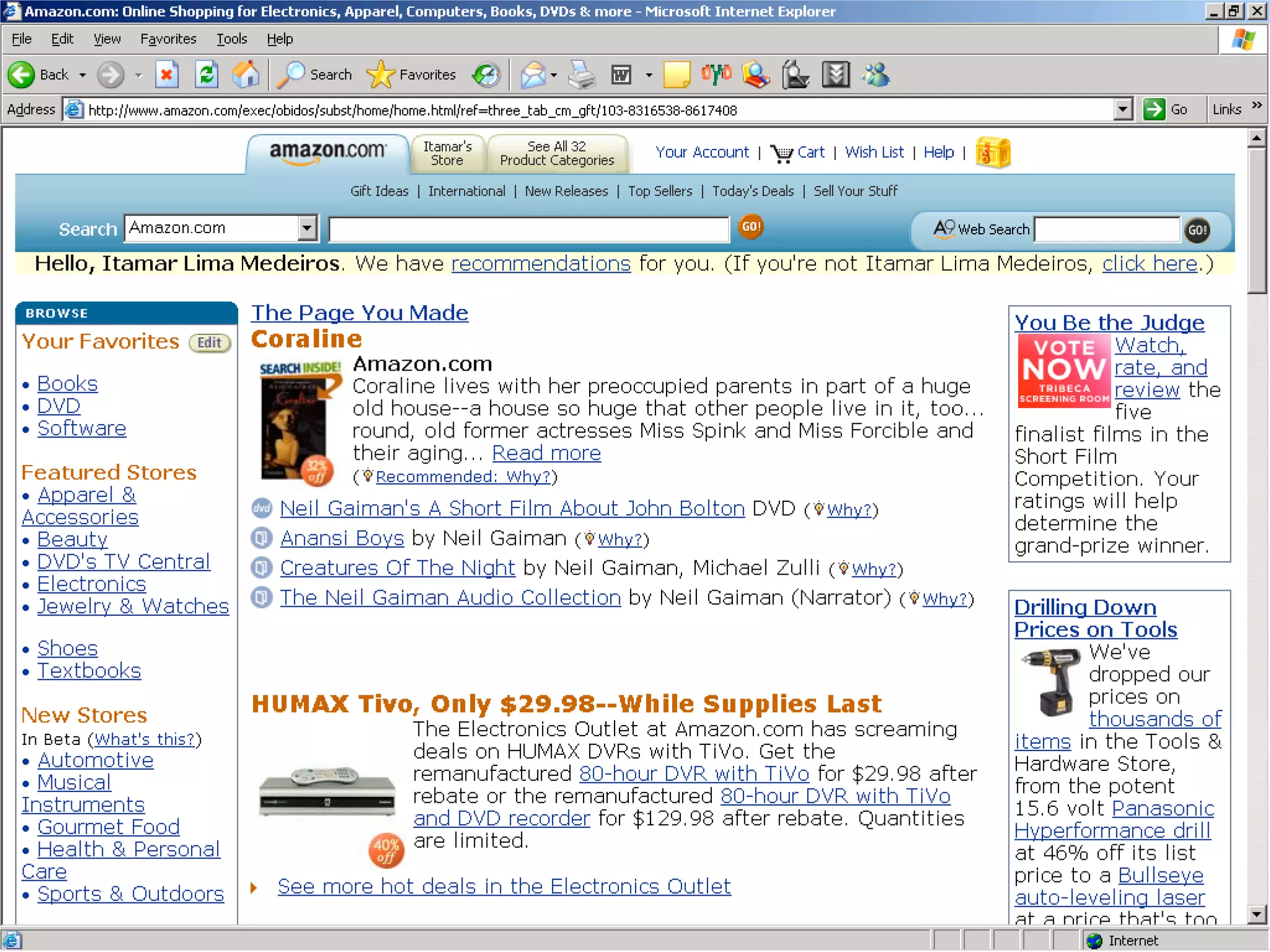Open the Amazon.com search category dropdown

(307, 228)
